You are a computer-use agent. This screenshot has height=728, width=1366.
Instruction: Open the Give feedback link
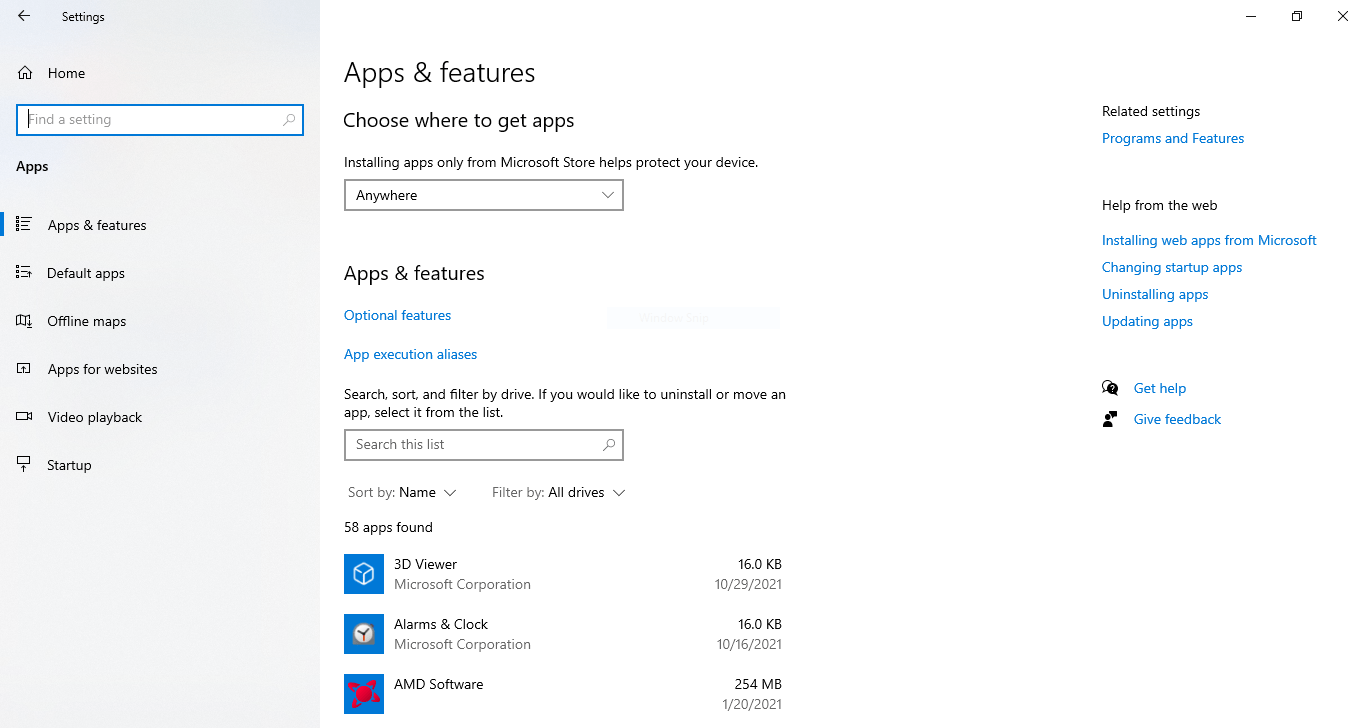[1177, 419]
